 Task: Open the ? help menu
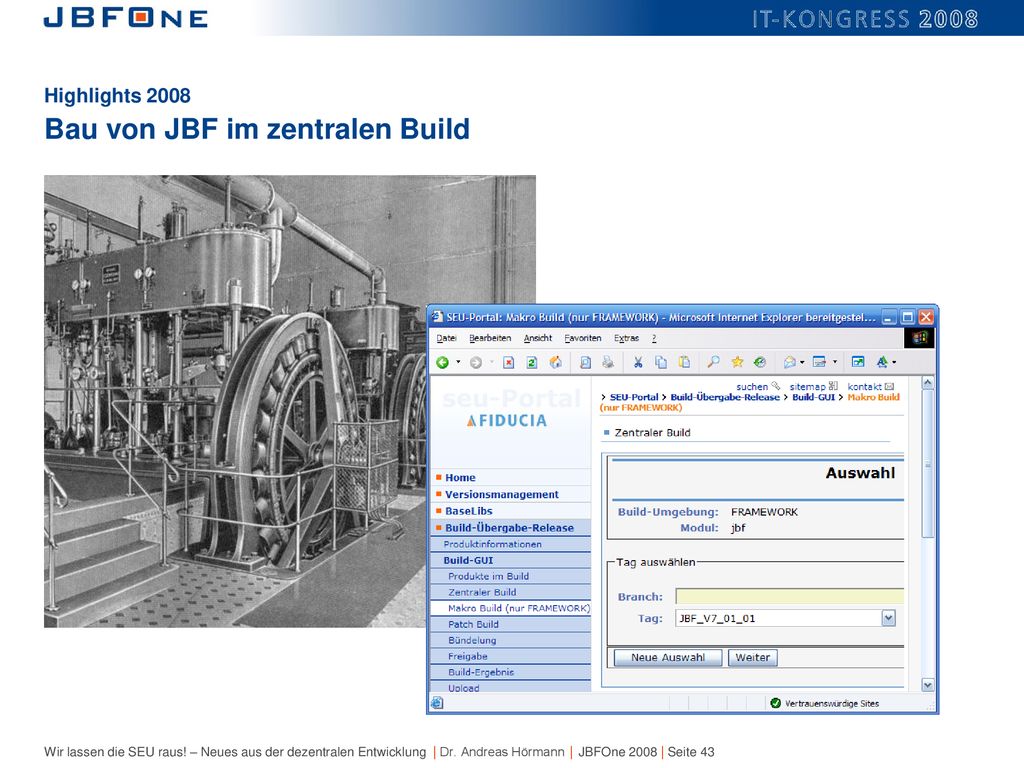(654, 338)
